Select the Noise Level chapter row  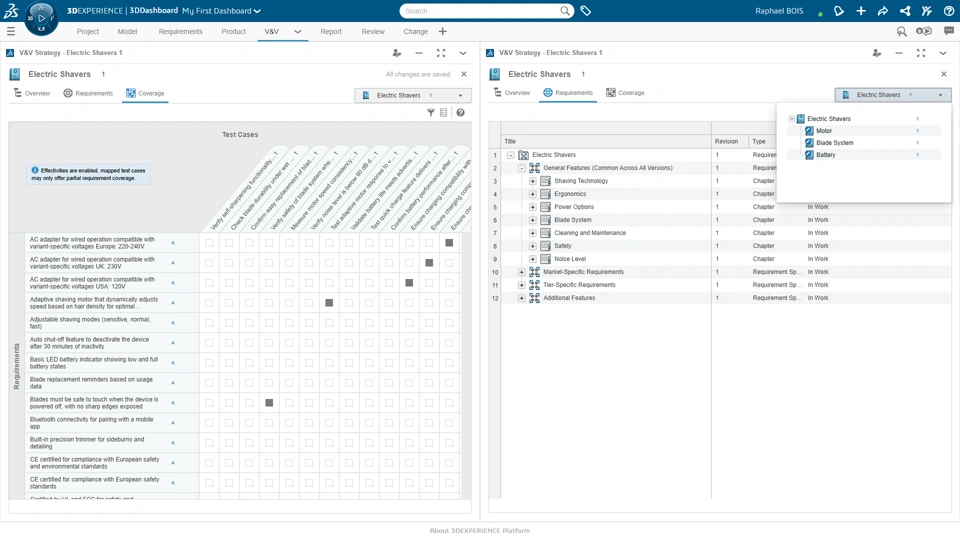point(570,259)
